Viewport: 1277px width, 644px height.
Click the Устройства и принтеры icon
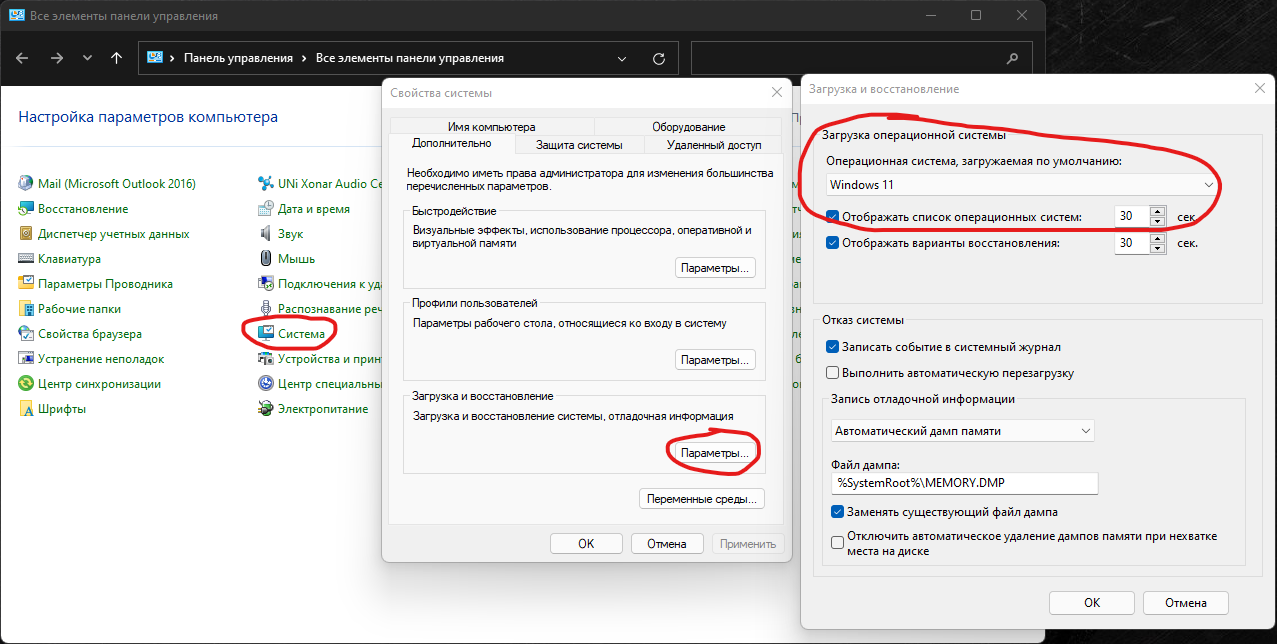coord(266,359)
